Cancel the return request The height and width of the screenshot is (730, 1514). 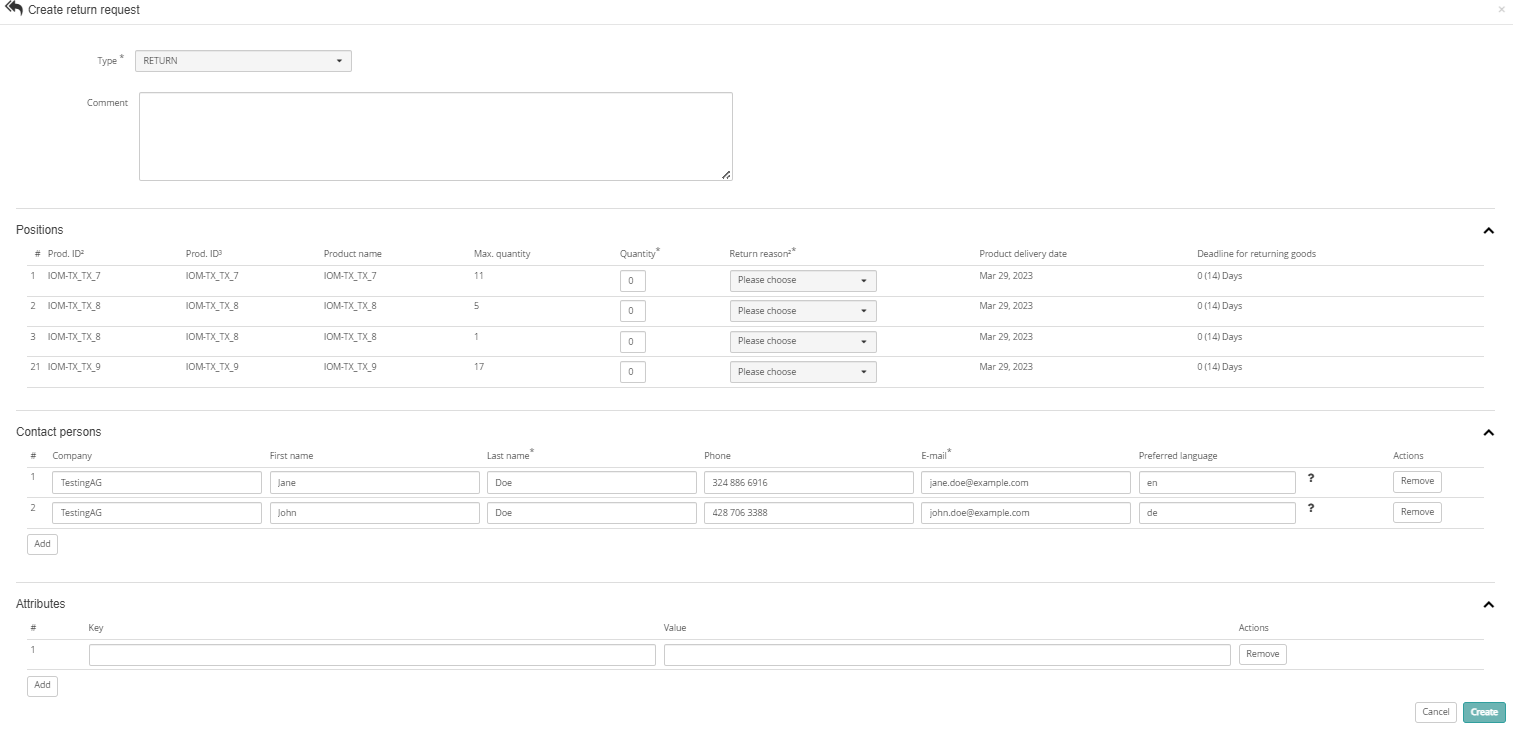tap(1436, 712)
